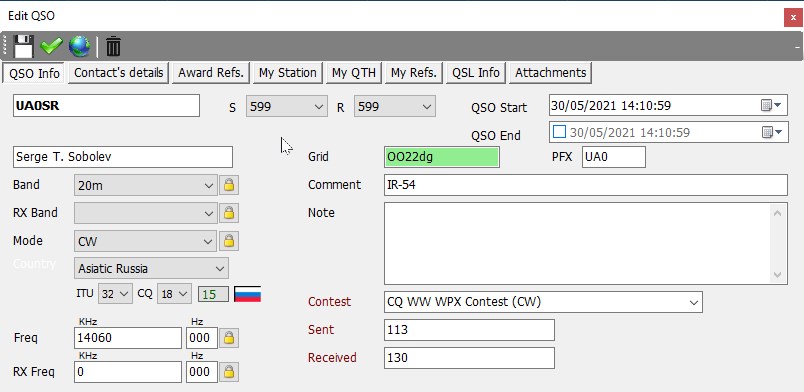804x392 pixels.
Task: Expand the Mode dropdown showing CW
Action: pos(209,241)
